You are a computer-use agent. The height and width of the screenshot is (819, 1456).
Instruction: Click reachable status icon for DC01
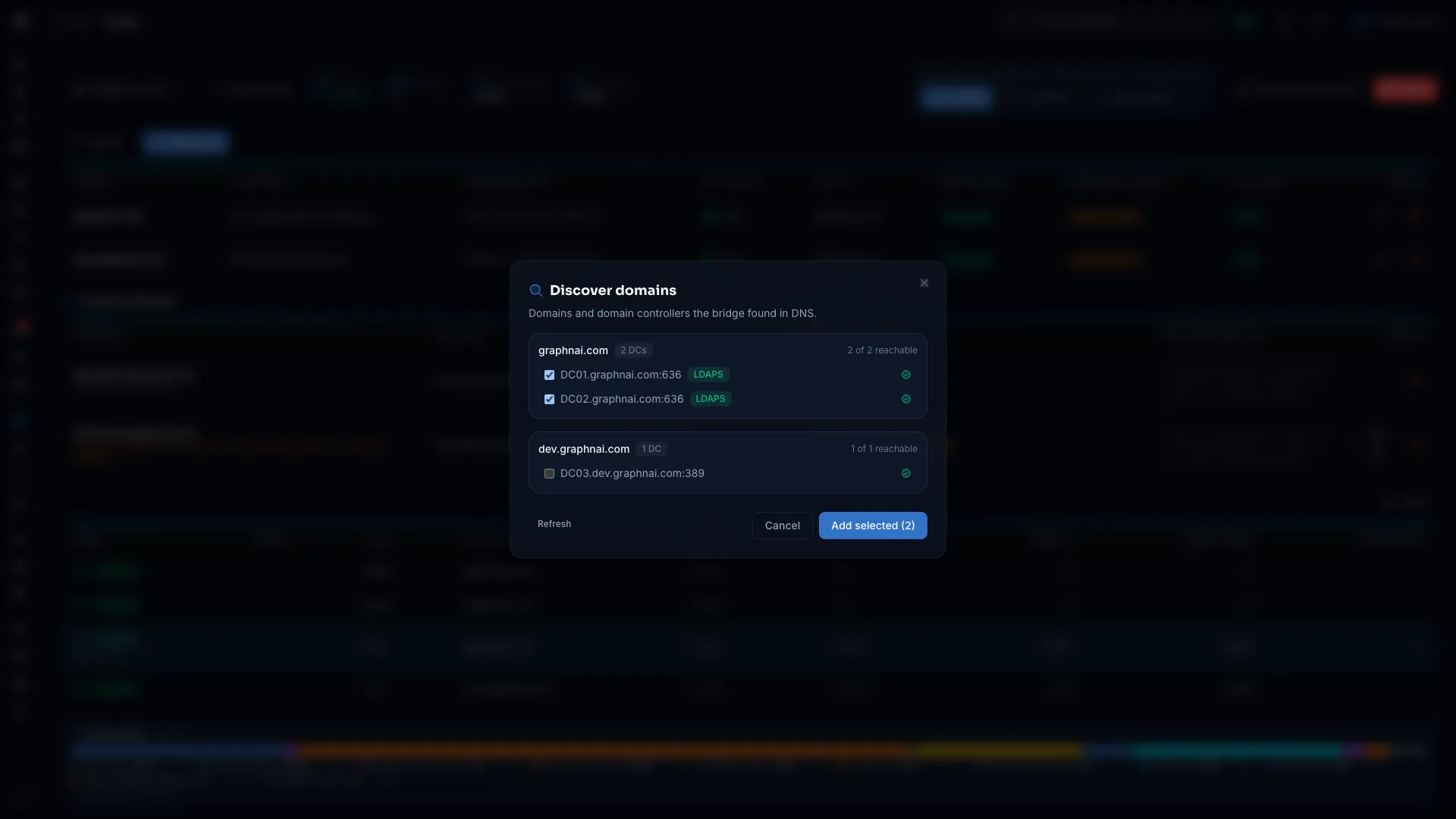pos(905,375)
